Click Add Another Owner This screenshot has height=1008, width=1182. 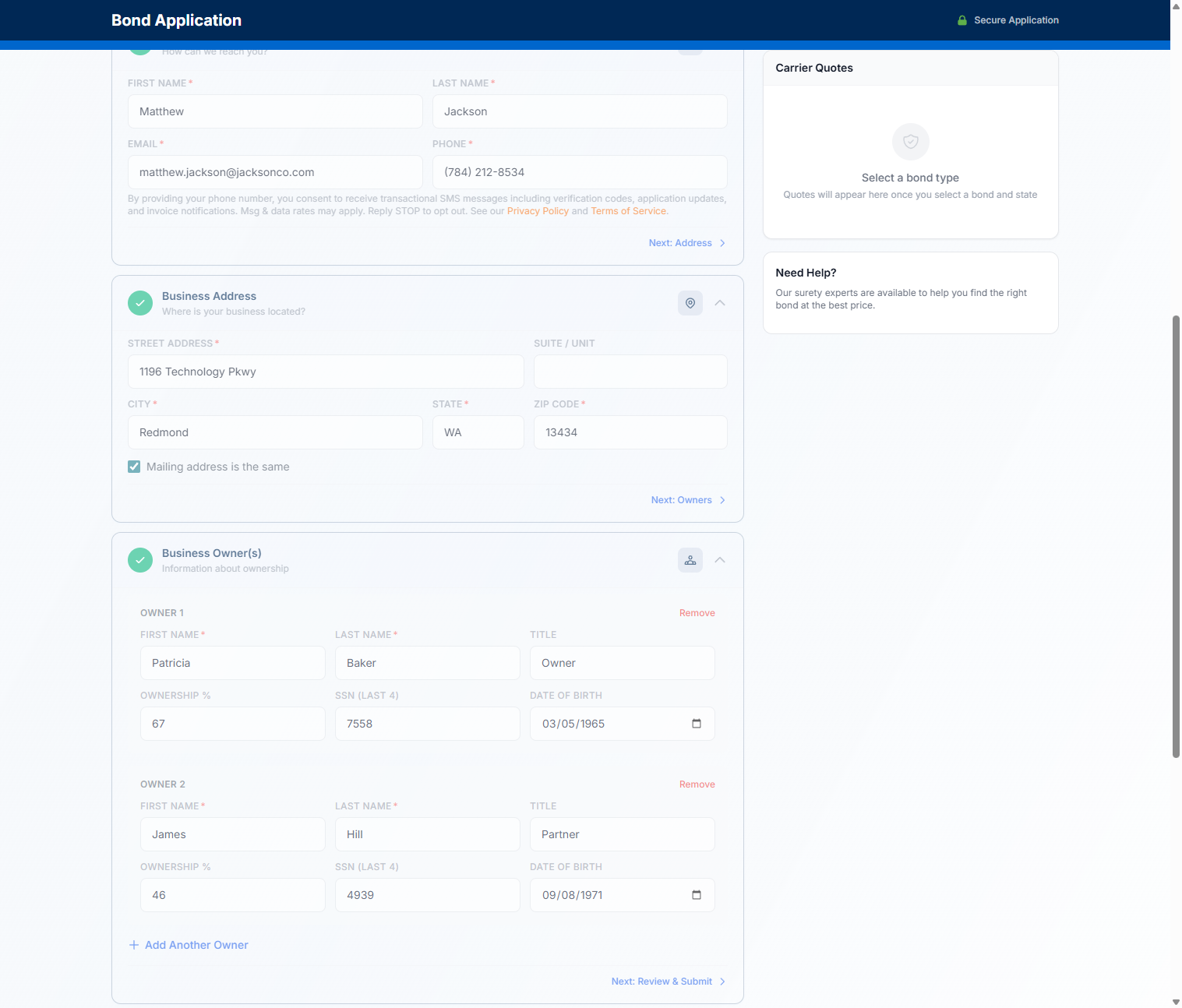(189, 945)
